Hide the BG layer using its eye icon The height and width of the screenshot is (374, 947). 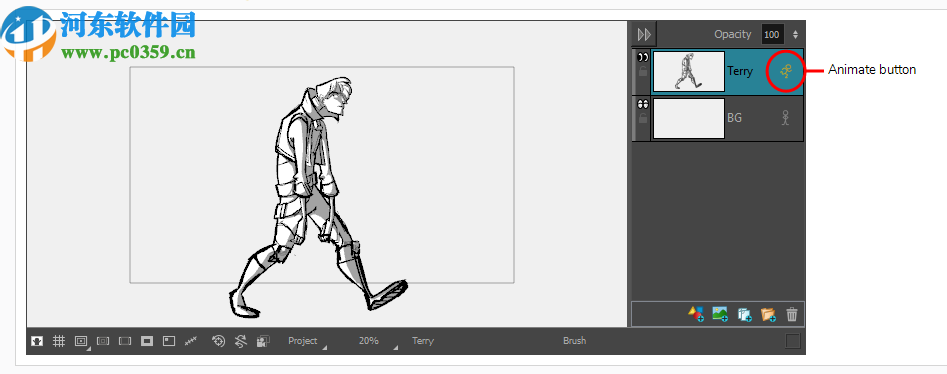pos(643,104)
